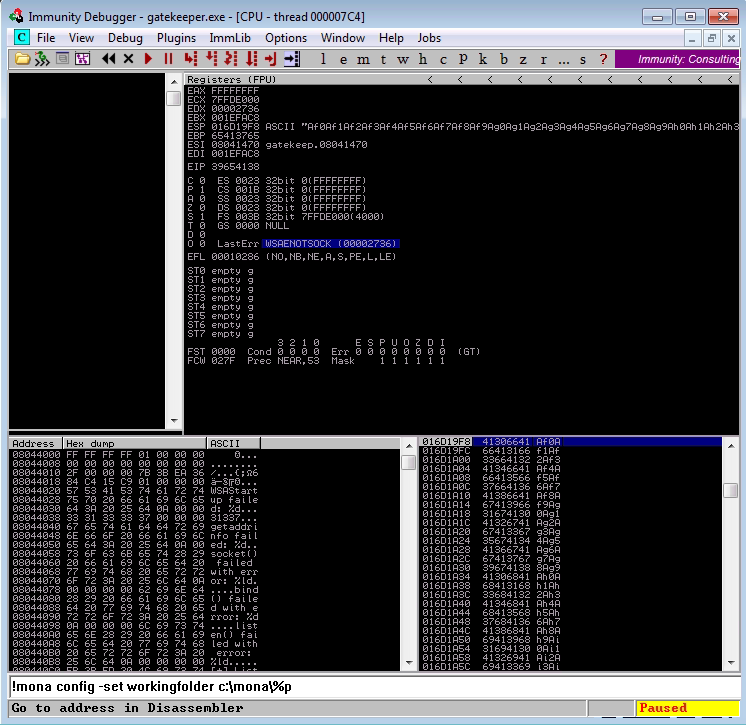This screenshot has height=725, width=746.
Task: Show Windows with 'w' button
Action: tap(403, 59)
